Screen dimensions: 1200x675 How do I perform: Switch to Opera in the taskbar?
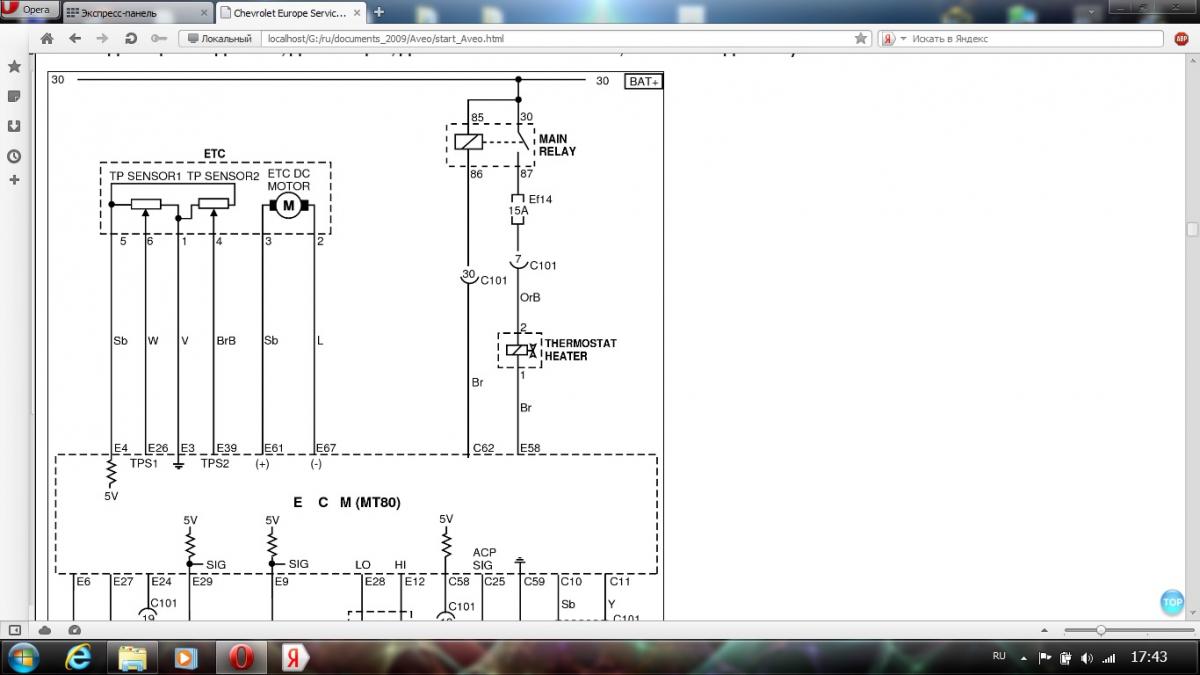click(241, 657)
